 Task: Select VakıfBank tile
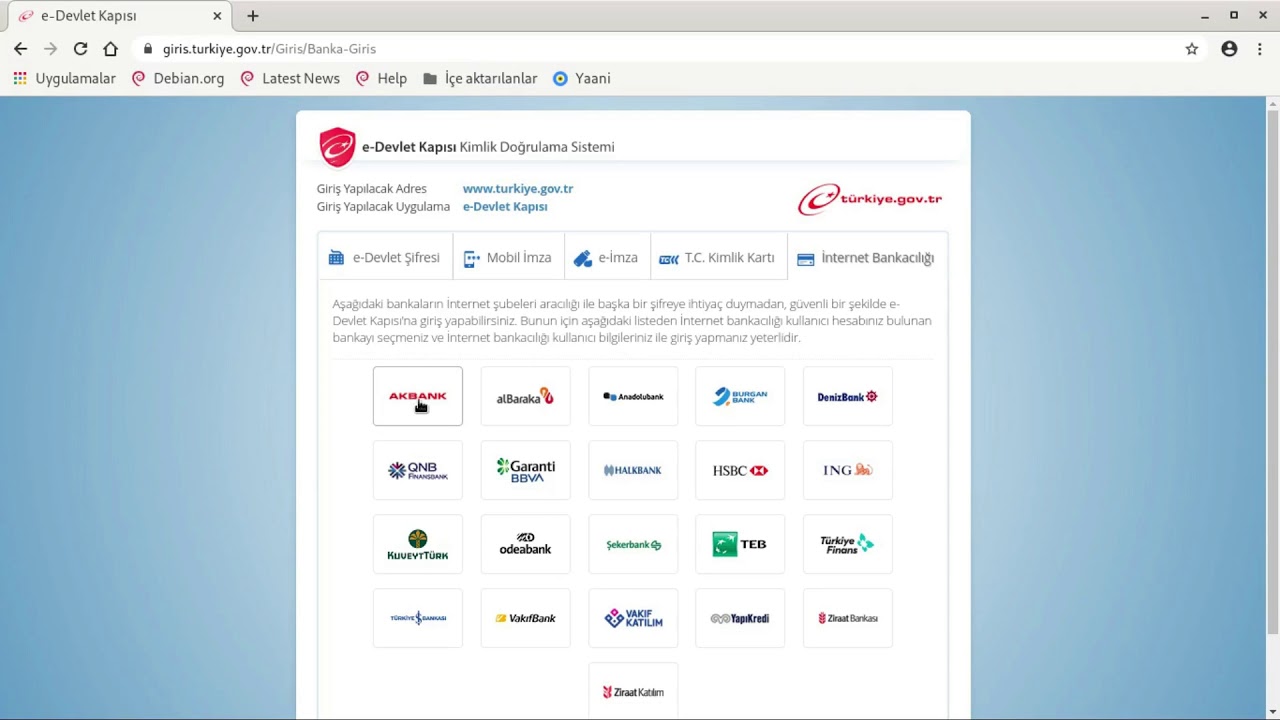525,618
